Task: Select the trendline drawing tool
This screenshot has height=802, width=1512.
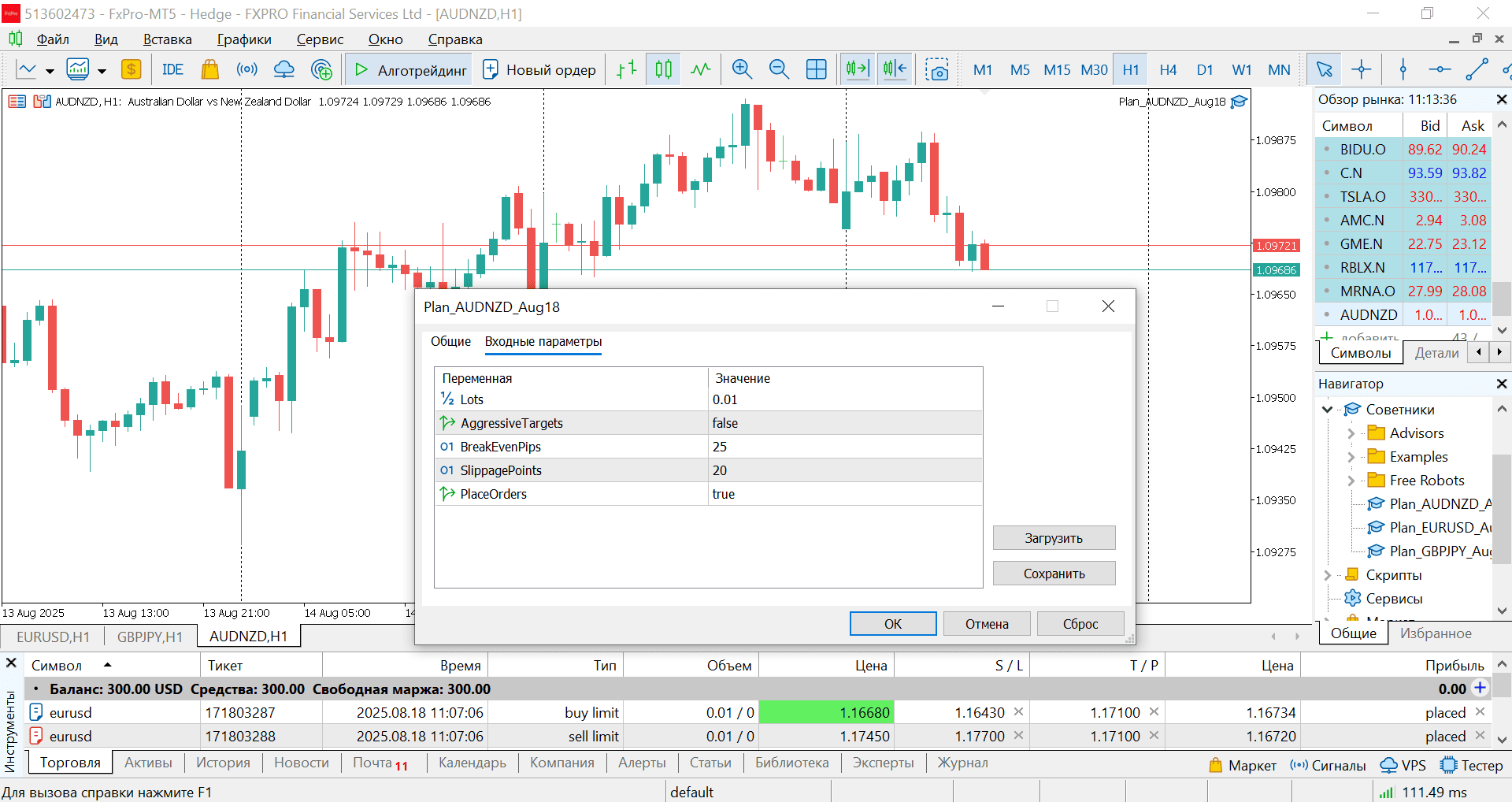Action: click(1477, 69)
